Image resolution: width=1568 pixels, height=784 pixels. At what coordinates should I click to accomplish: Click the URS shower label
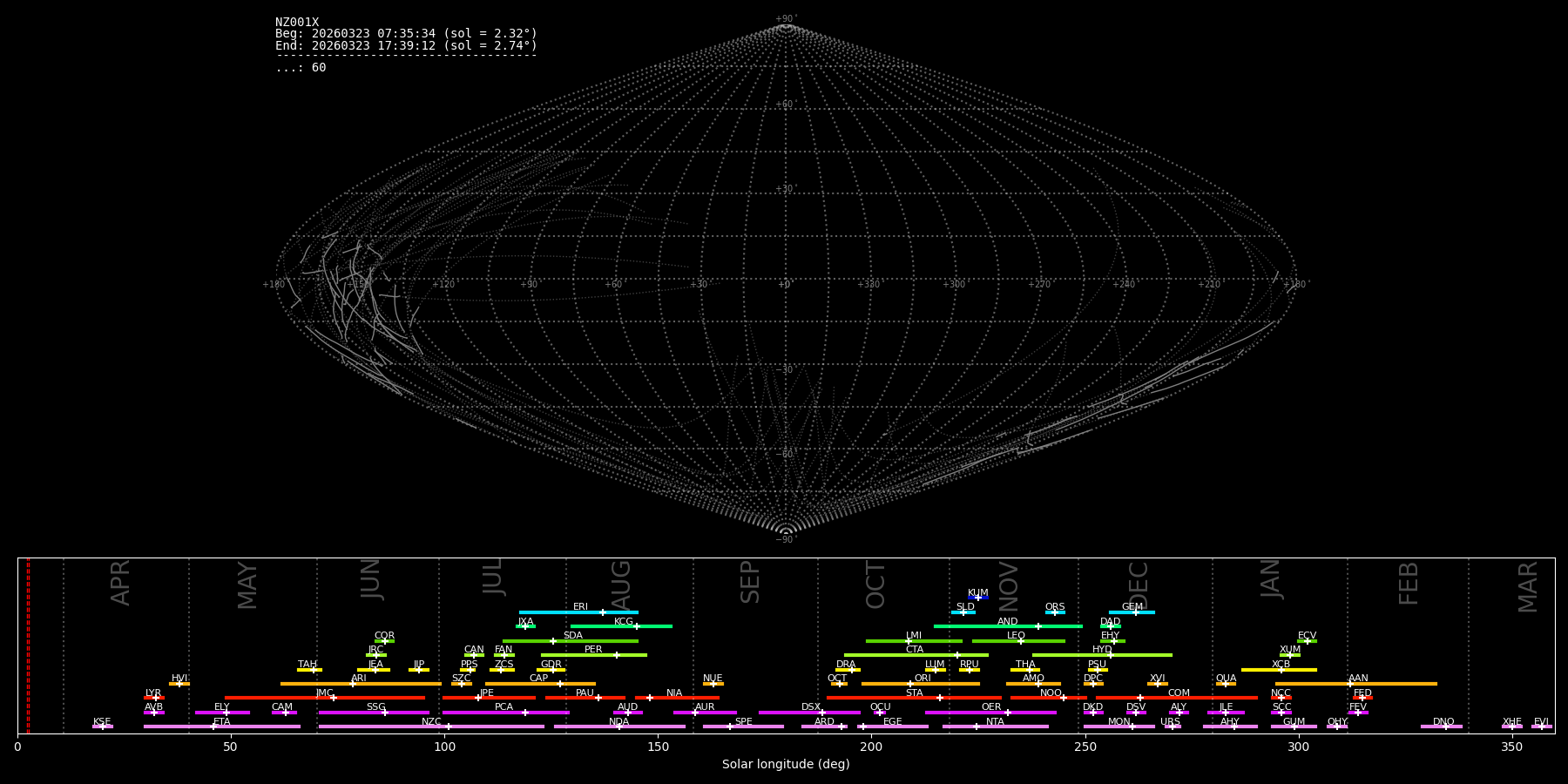(x=1170, y=722)
